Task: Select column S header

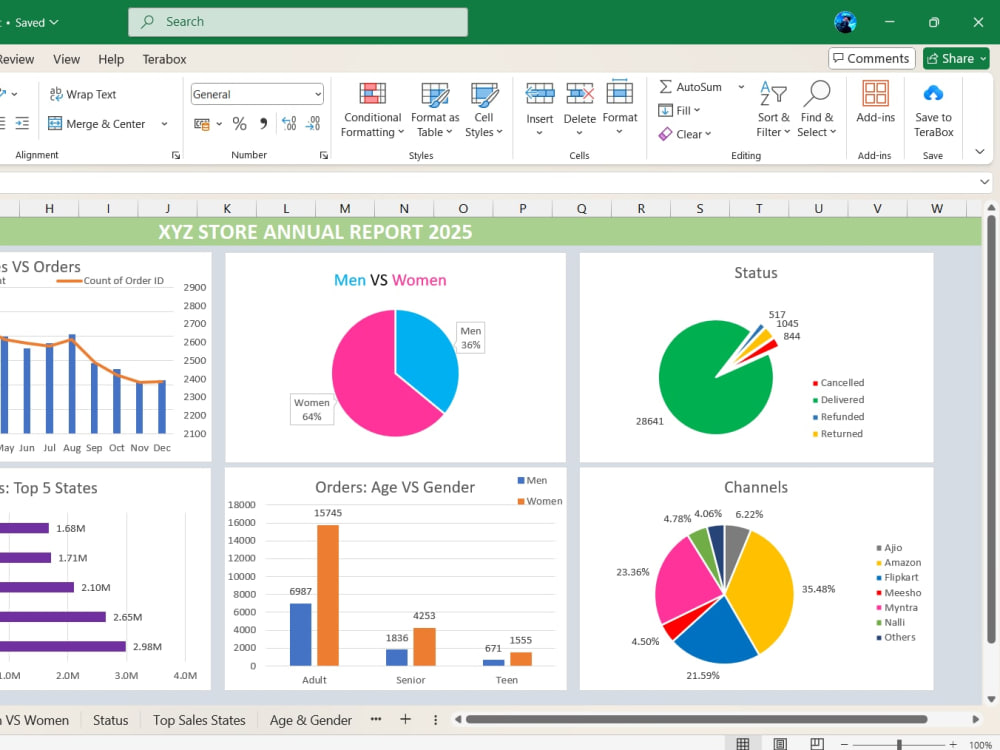Action: [x=700, y=209]
